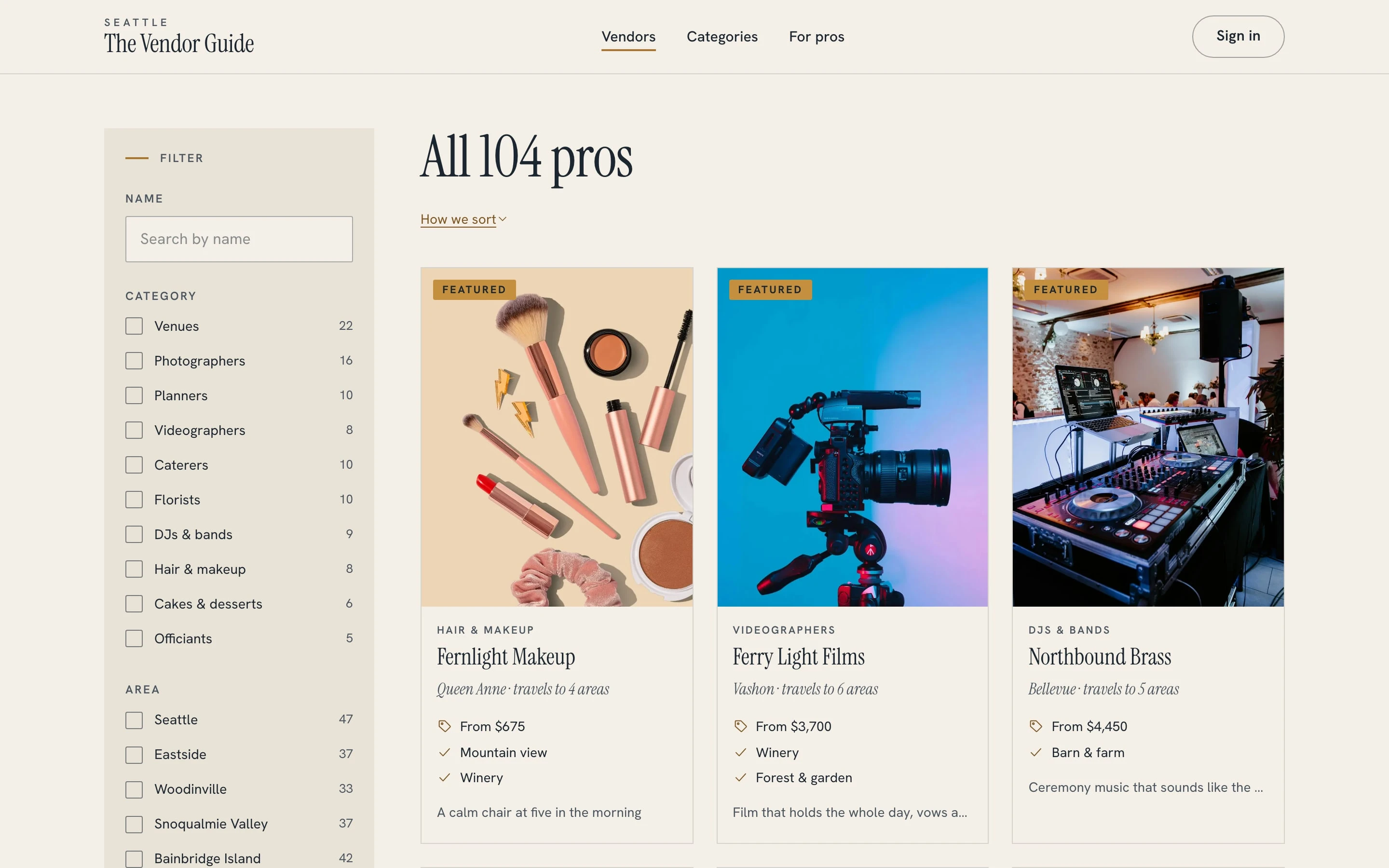
Task: Click the price tag icon on Ferry Light Films card
Action: 740,726
